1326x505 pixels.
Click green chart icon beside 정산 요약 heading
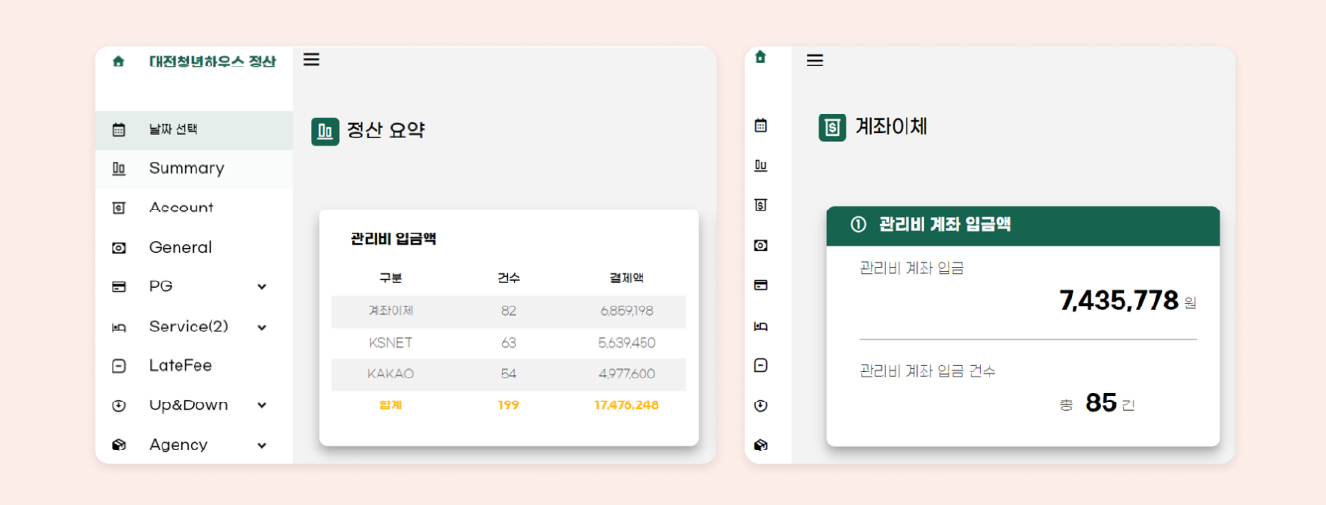[x=325, y=131]
